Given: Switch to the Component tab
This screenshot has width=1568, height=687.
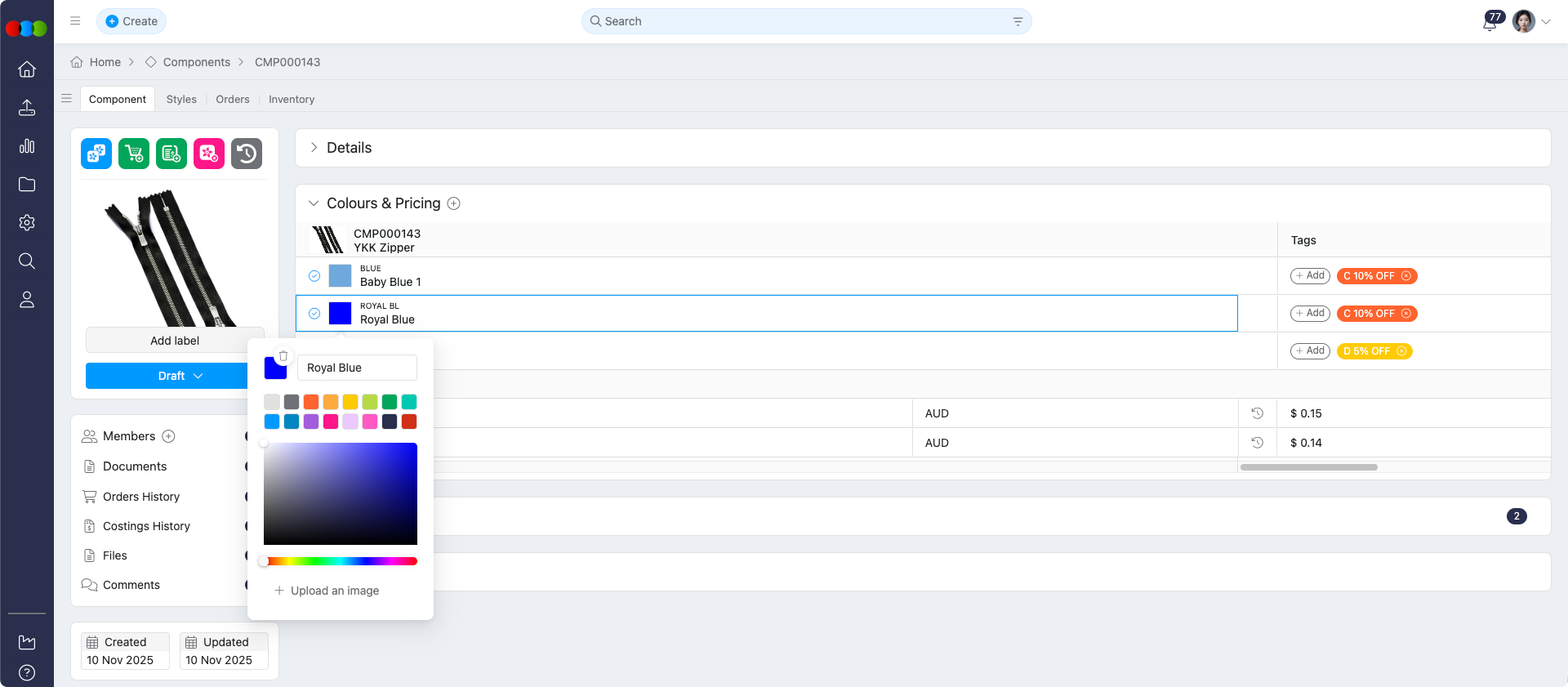Looking at the screenshot, I should click(118, 99).
